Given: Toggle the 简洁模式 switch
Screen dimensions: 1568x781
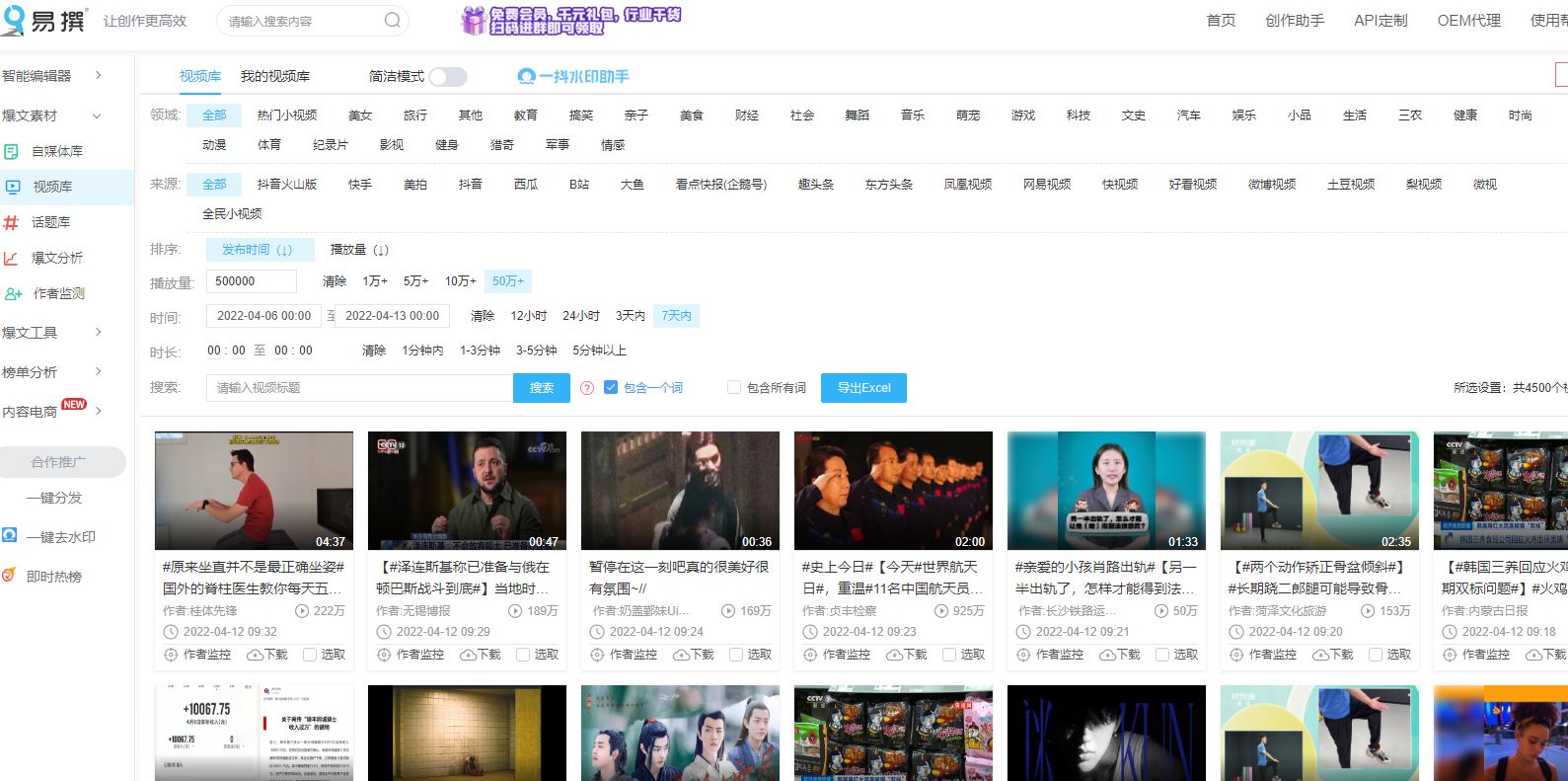Looking at the screenshot, I should coord(447,77).
